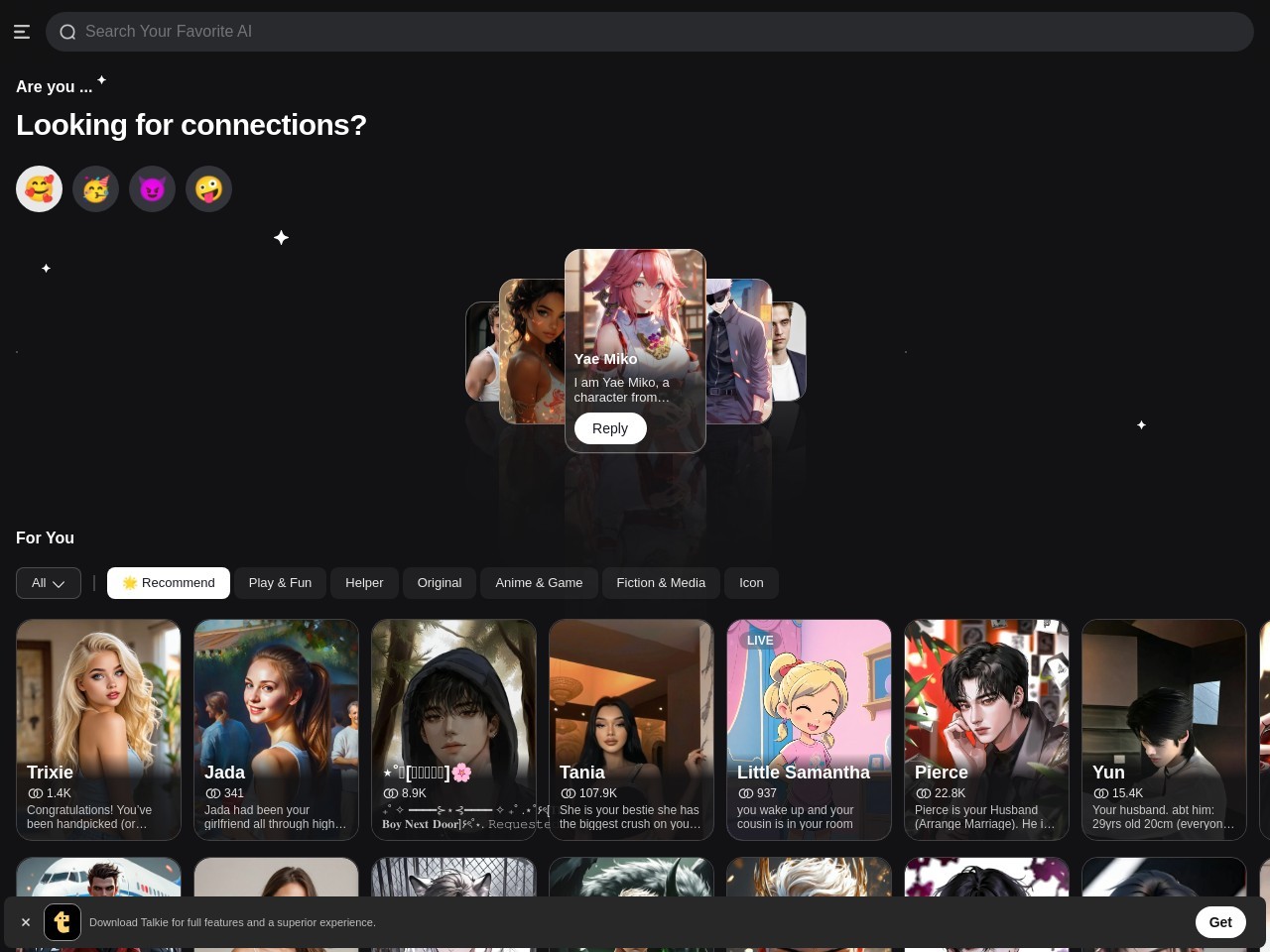Screen dimensions: 1270x952
Task: Switch to the Anime & Game tab
Action: tap(539, 583)
